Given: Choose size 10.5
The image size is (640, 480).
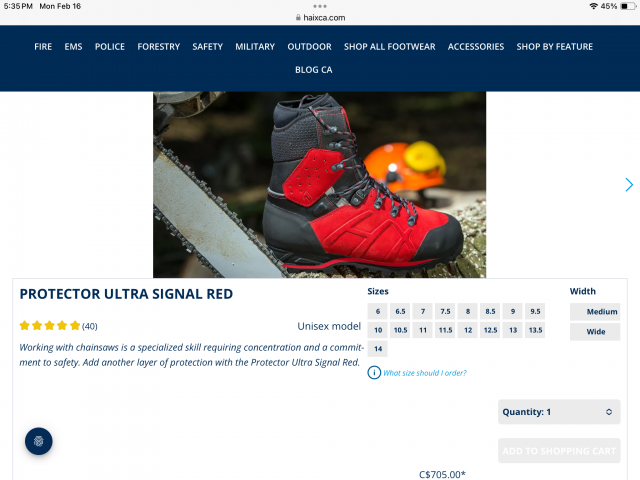Looking at the screenshot, I should click(400, 330).
